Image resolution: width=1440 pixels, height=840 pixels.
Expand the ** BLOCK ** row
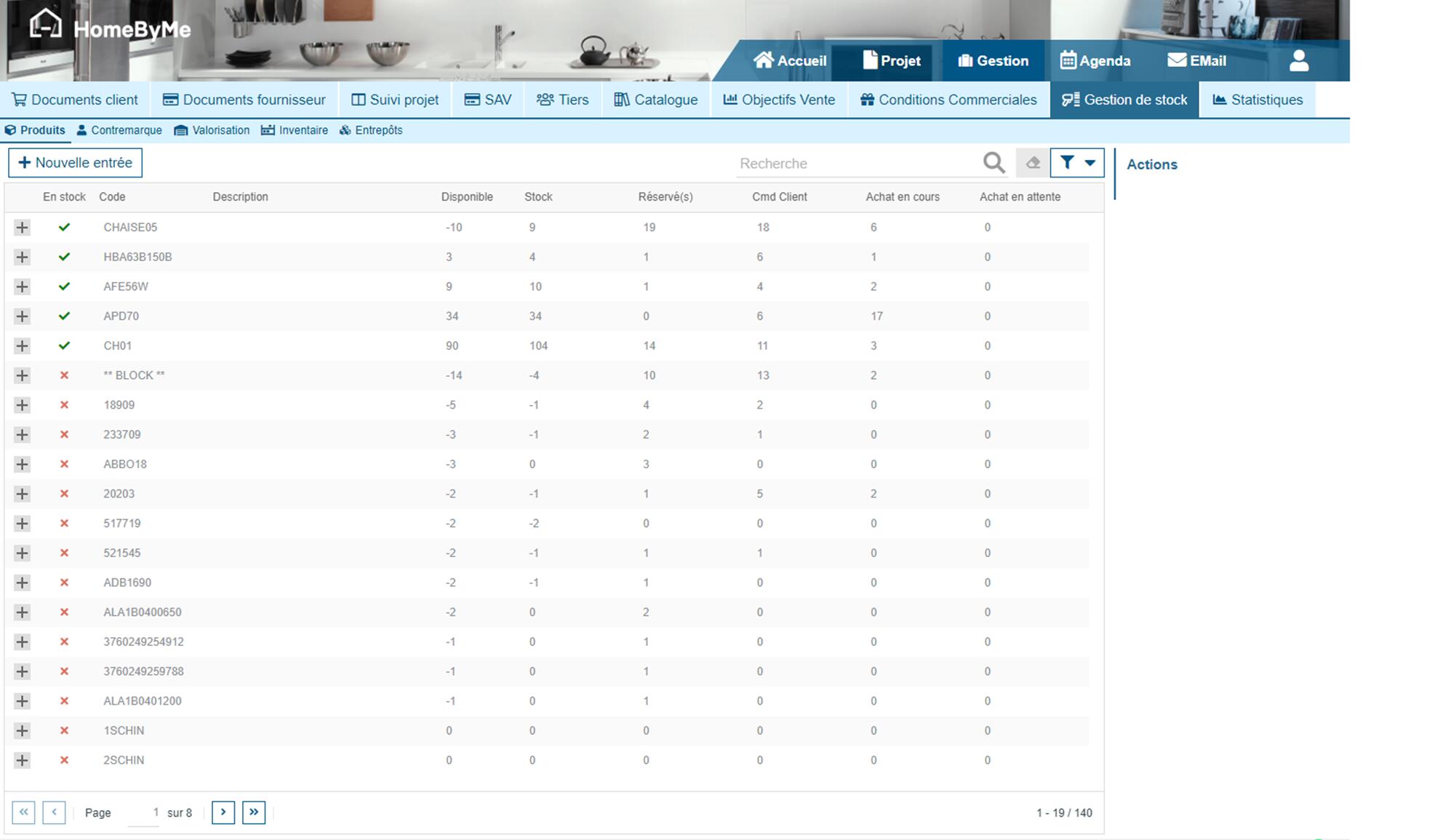coord(22,375)
